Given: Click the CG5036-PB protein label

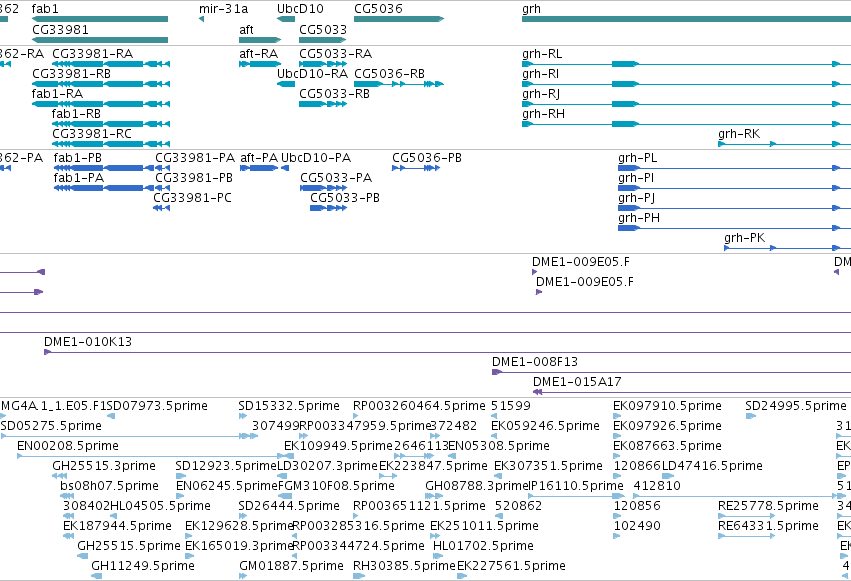Looking at the screenshot, I should (x=427, y=158).
